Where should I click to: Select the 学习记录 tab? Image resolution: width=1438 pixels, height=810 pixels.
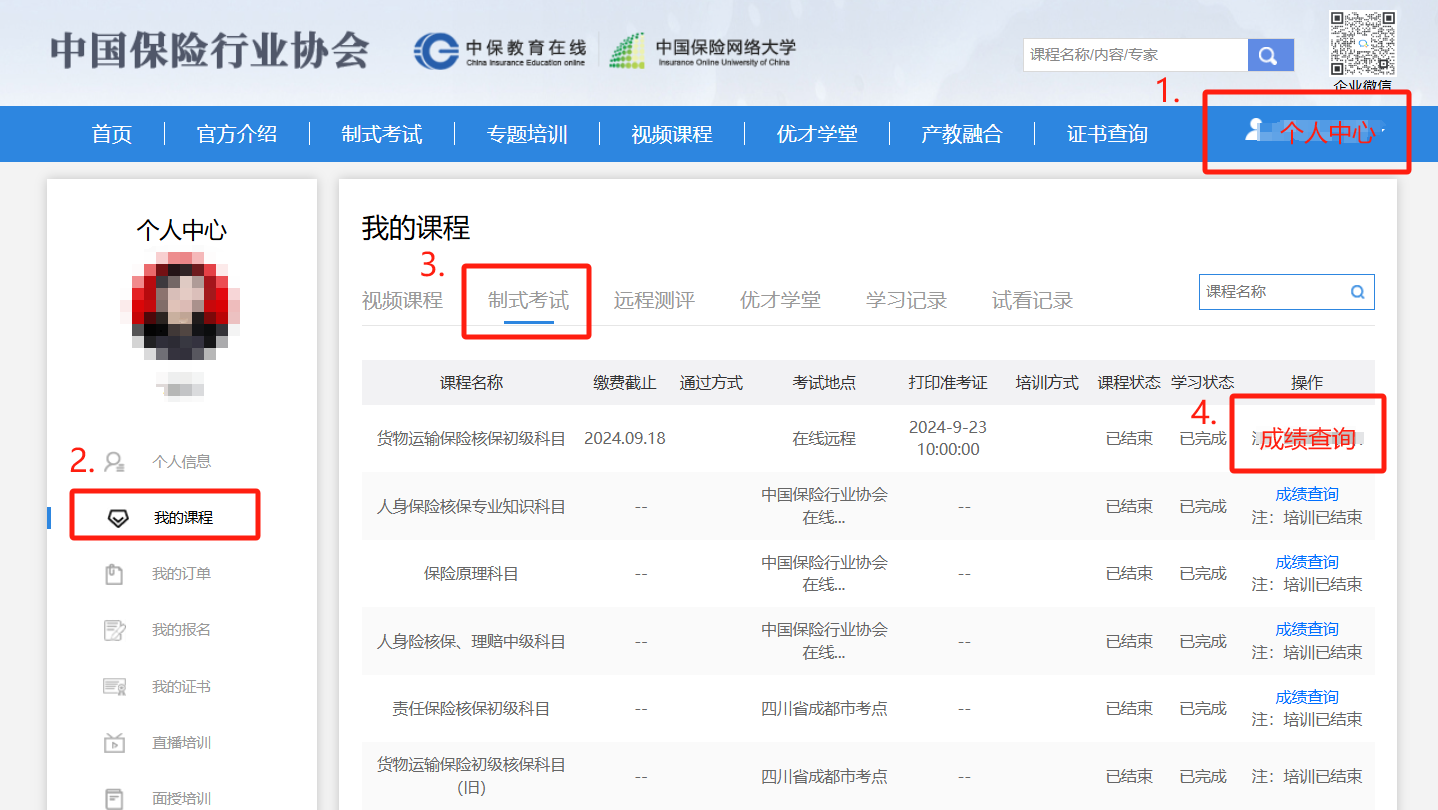906,300
